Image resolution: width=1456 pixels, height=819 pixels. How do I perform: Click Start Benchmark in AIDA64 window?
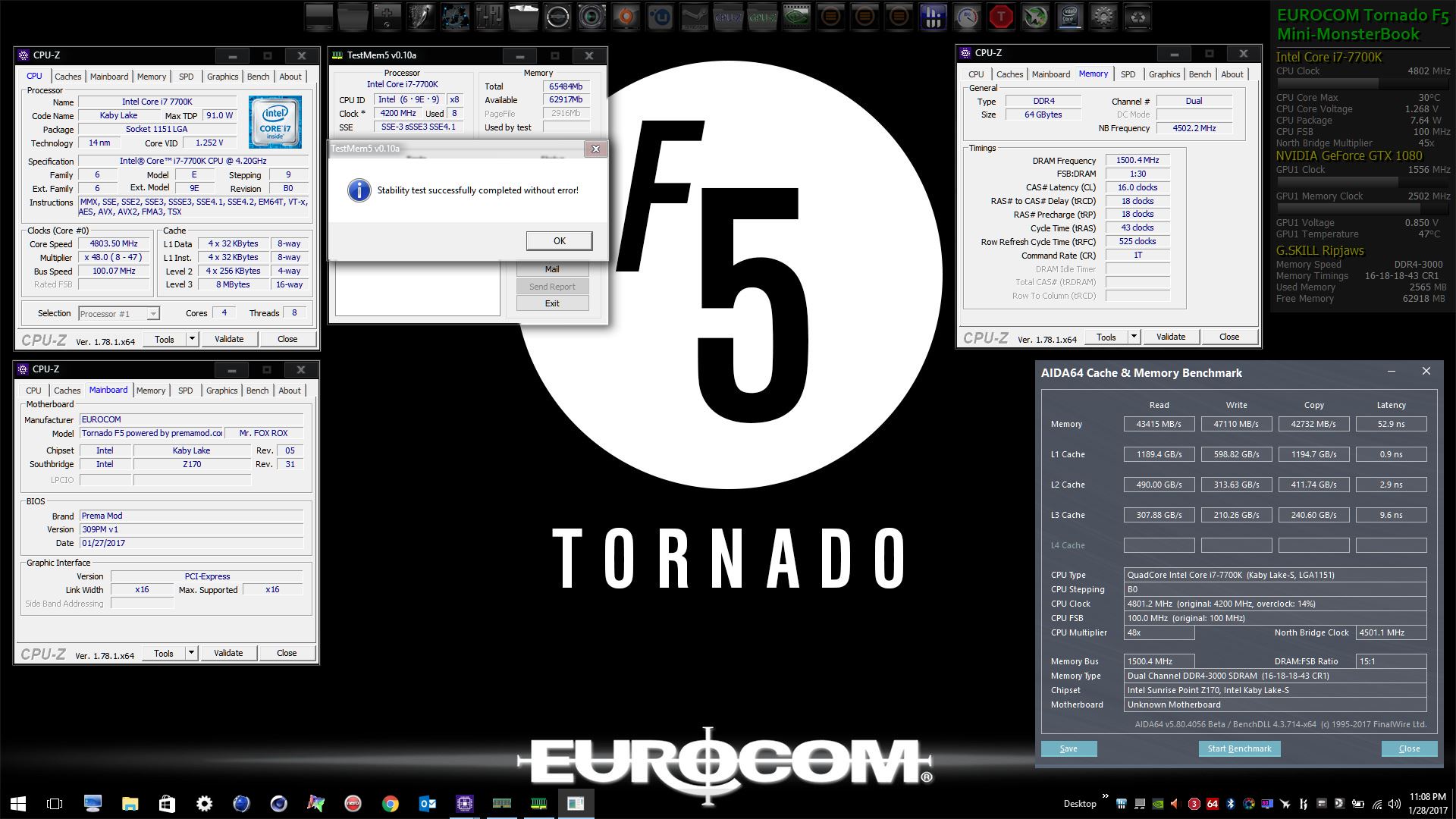coord(1239,748)
